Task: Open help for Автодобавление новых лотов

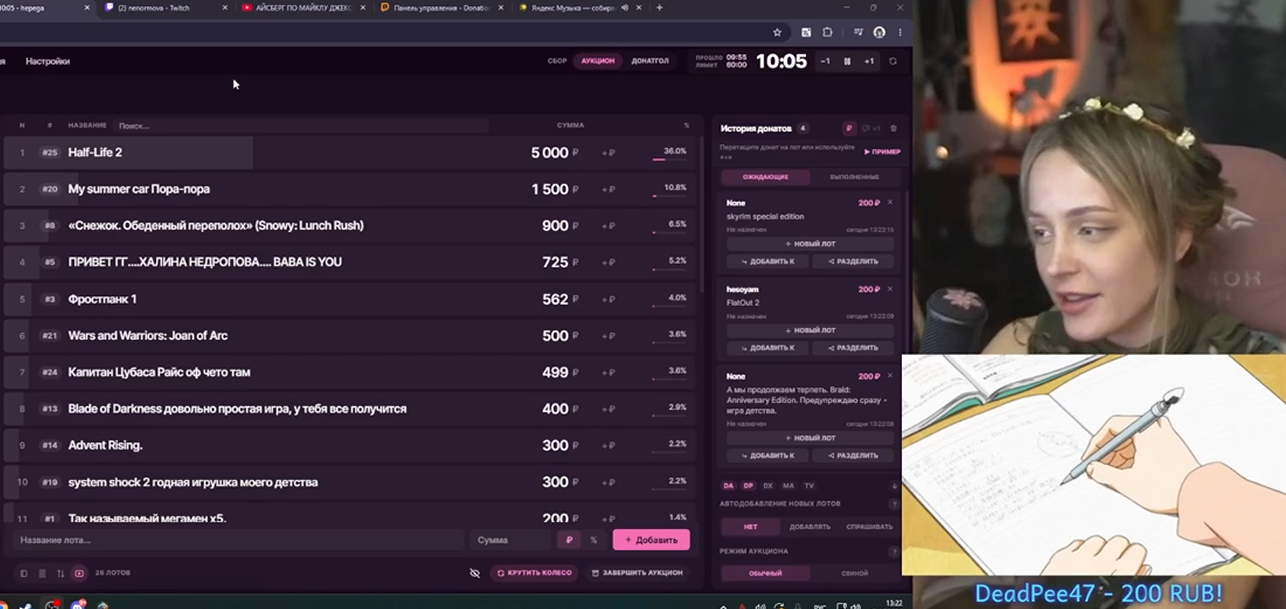Action: 894,504
